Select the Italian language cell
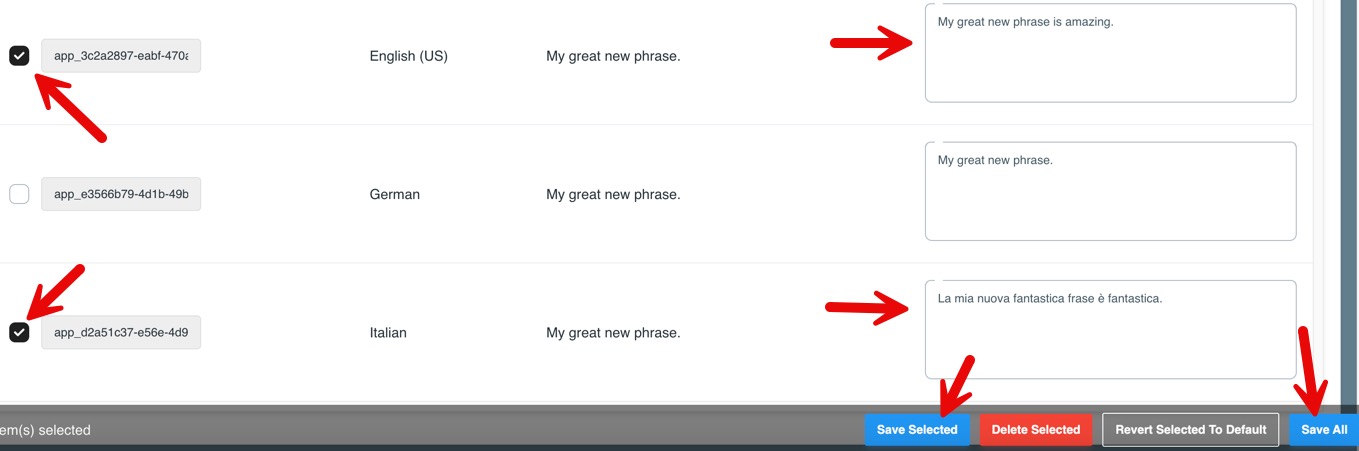 388,332
